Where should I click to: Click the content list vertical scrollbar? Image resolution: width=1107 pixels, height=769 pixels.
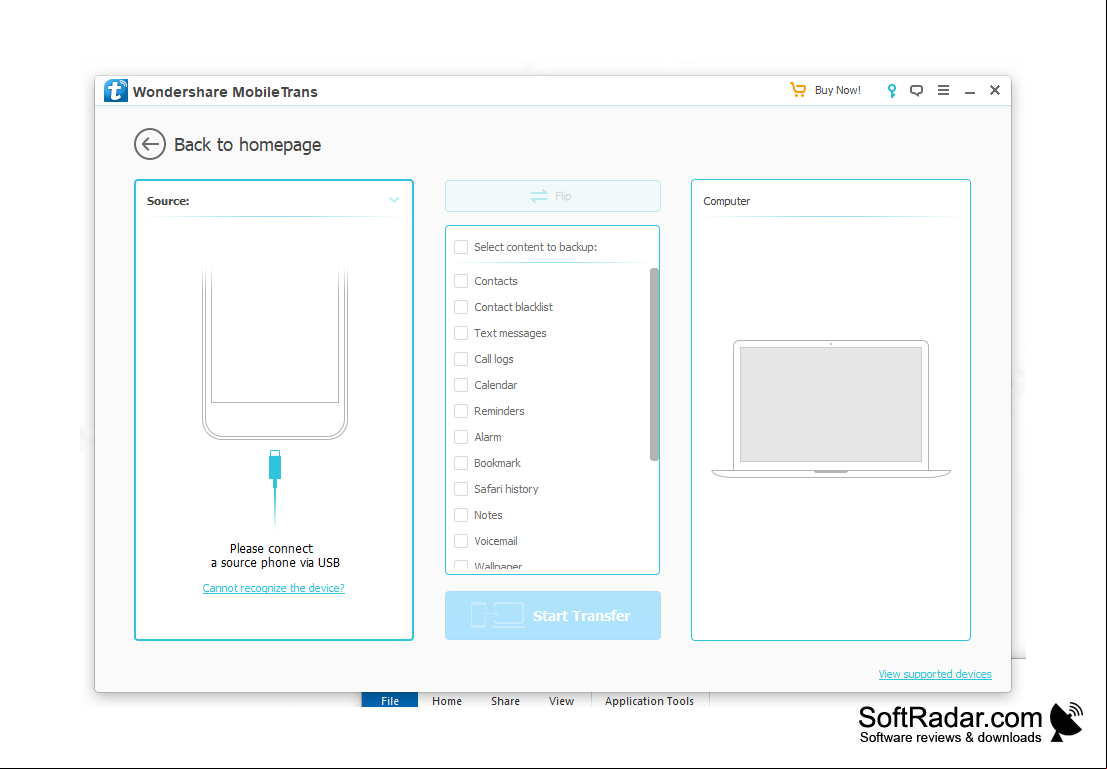654,364
